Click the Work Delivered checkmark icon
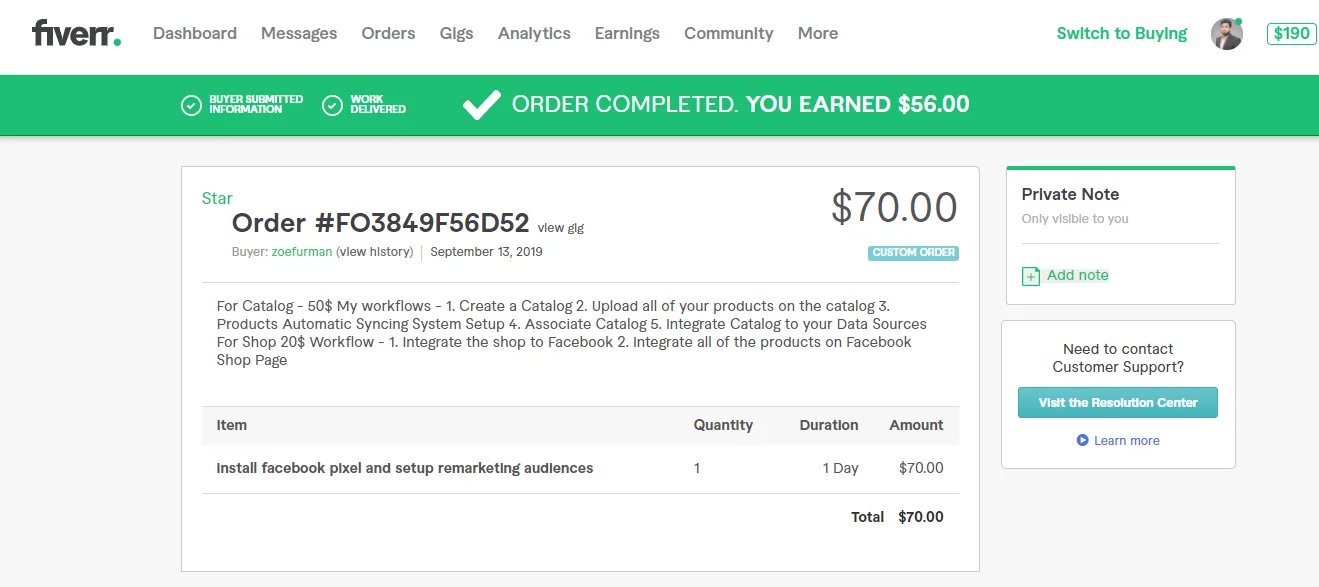1319x587 pixels. point(333,105)
